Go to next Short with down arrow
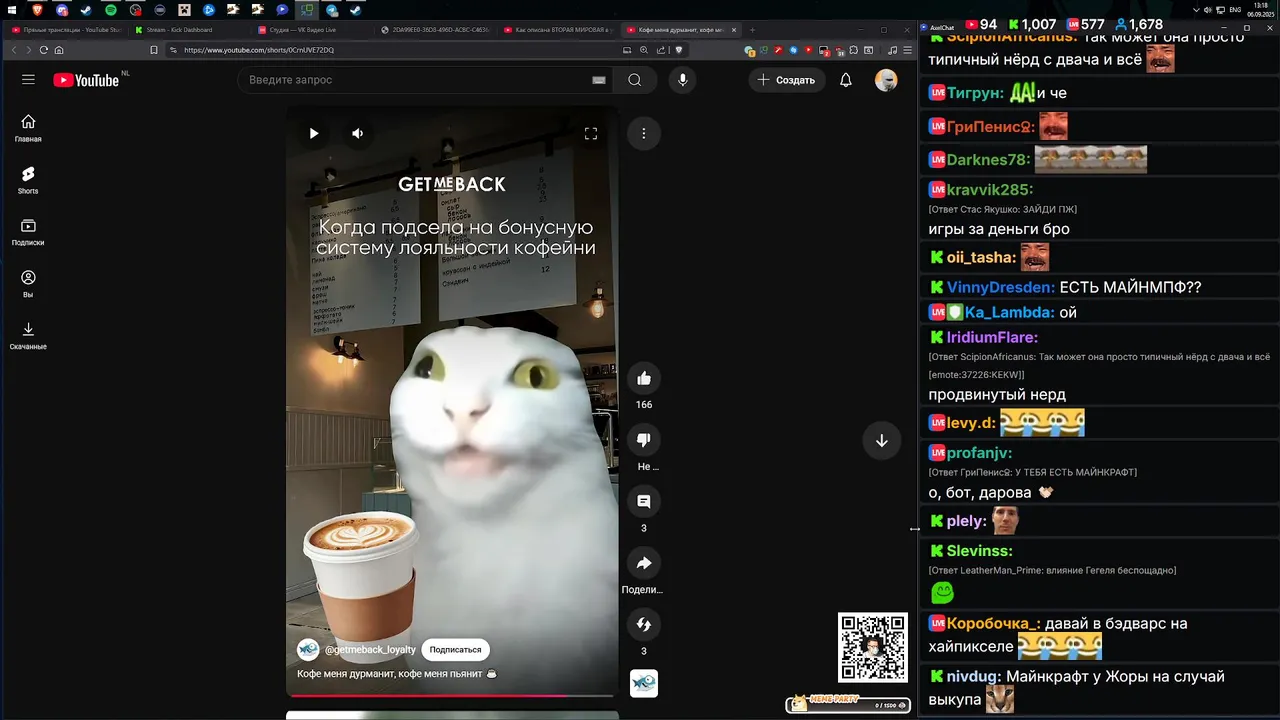 (x=882, y=440)
